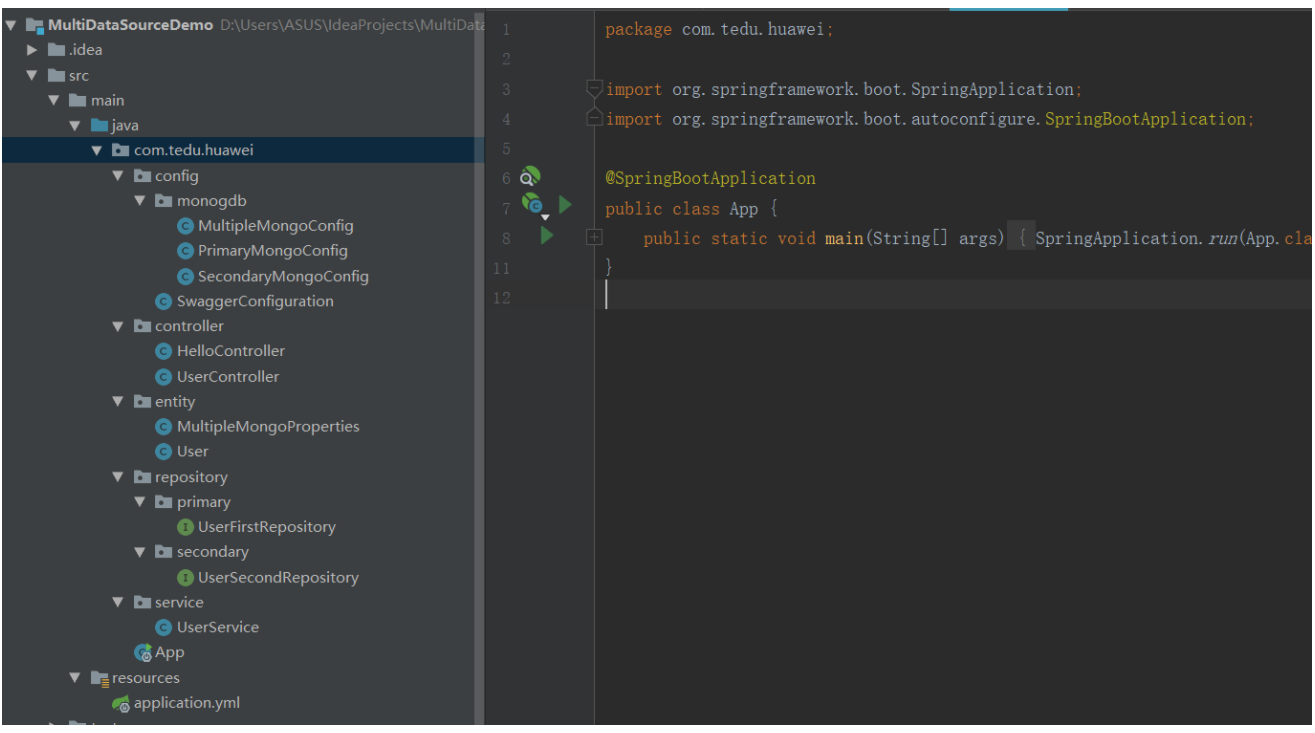
Task: Collapse the secondary package arrow
Action: pos(140,552)
